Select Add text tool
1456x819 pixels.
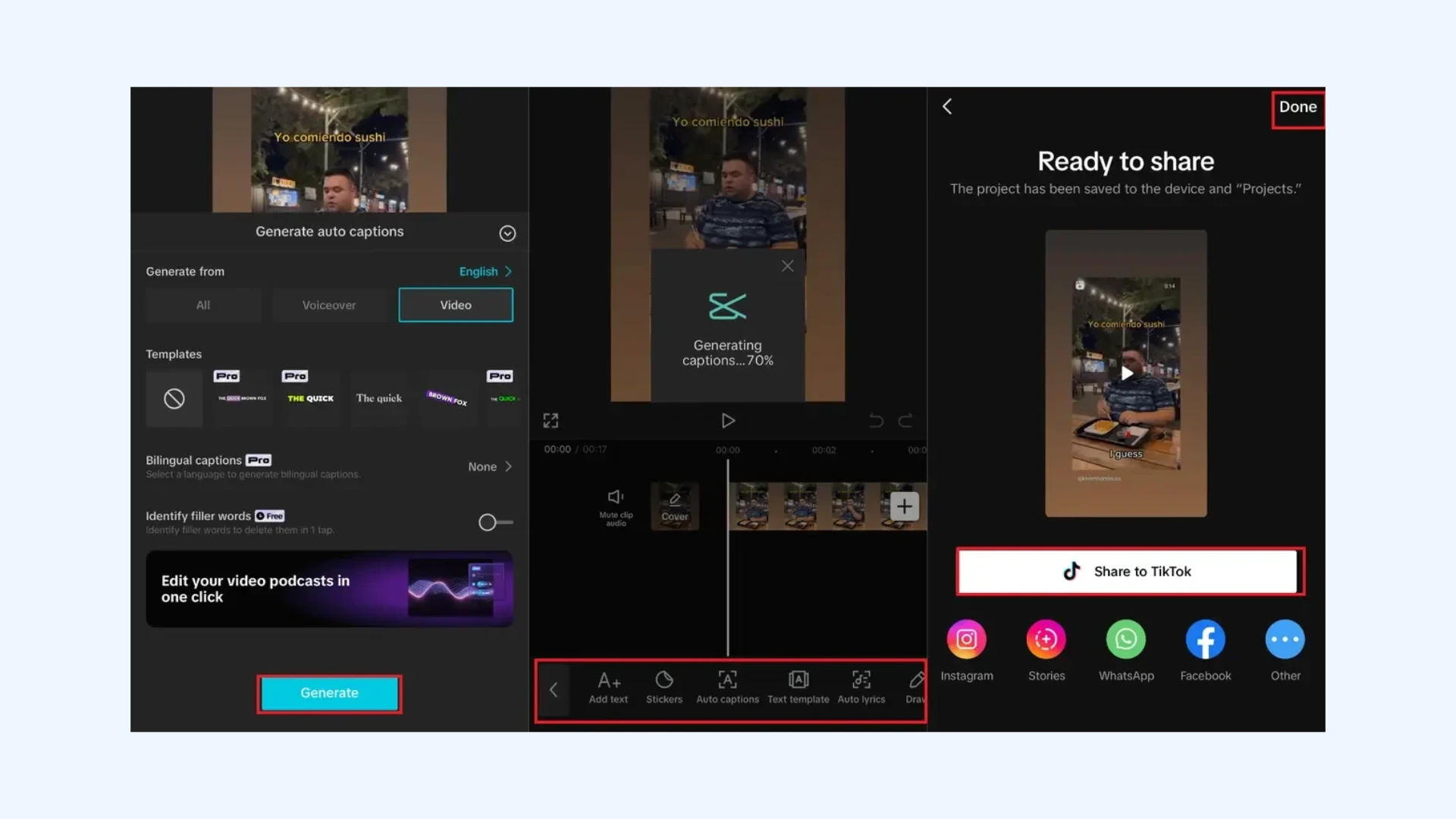[608, 688]
